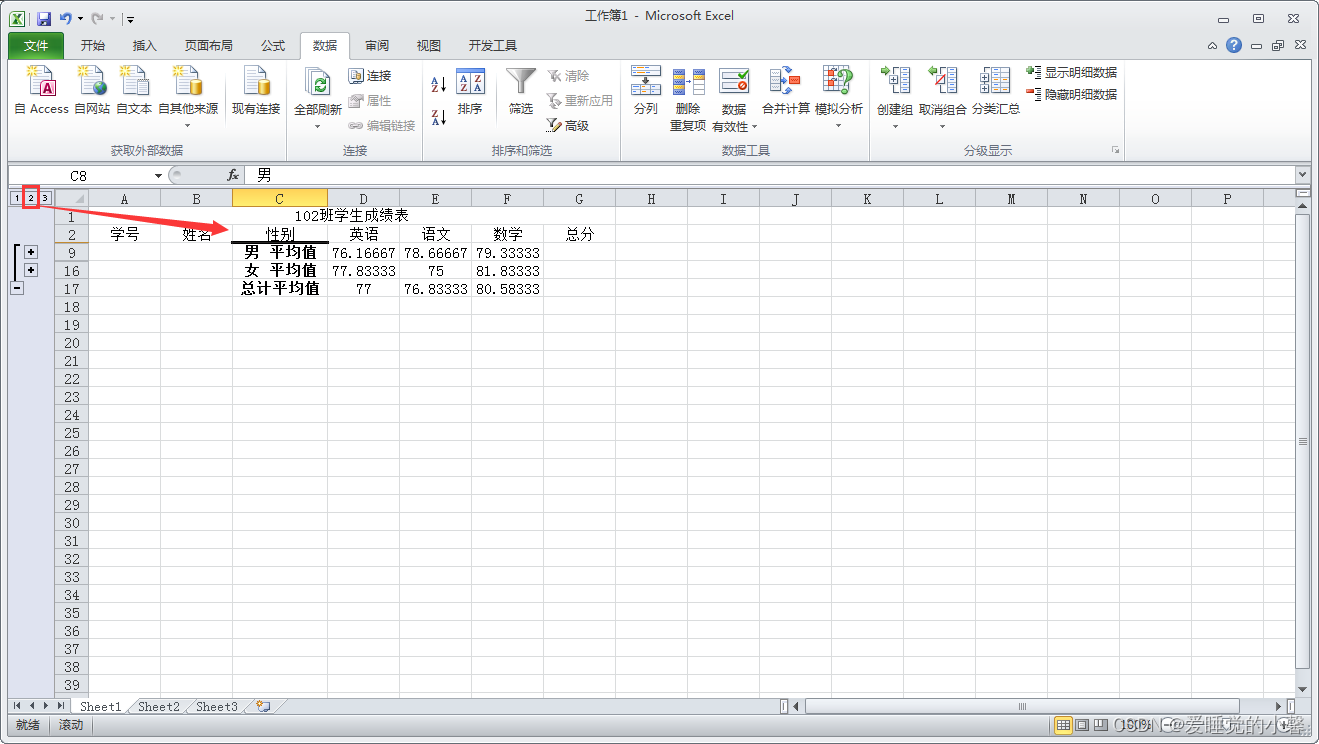Open the 分级显示 dialog launcher
1319x744 pixels.
click(x=1114, y=151)
